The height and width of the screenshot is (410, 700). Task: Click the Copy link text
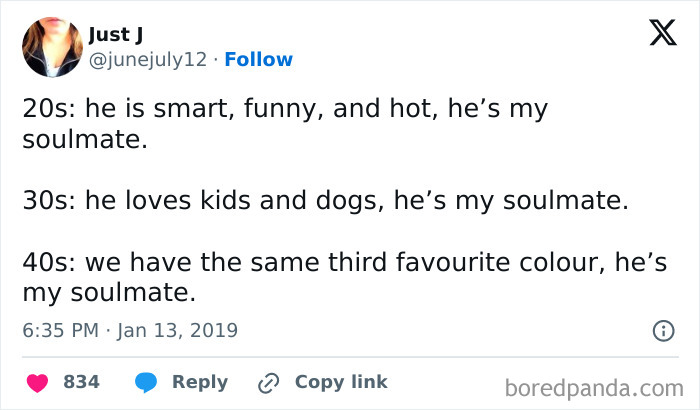tap(341, 382)
